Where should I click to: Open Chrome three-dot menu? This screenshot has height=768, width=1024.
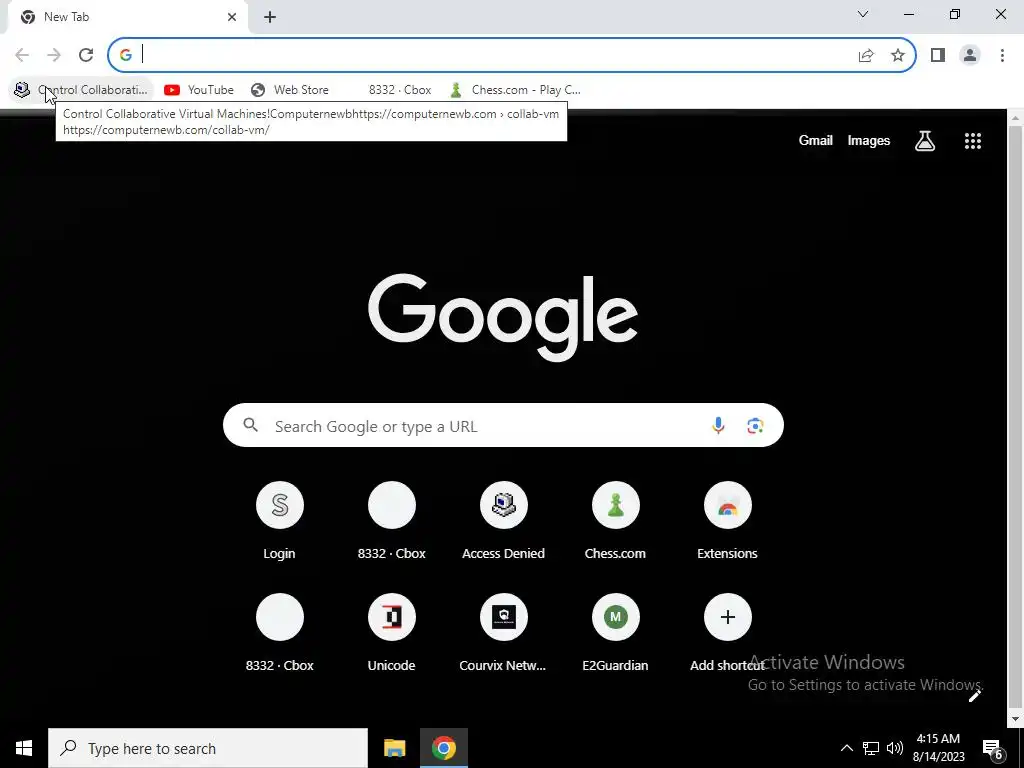[x=1002, y=55]
